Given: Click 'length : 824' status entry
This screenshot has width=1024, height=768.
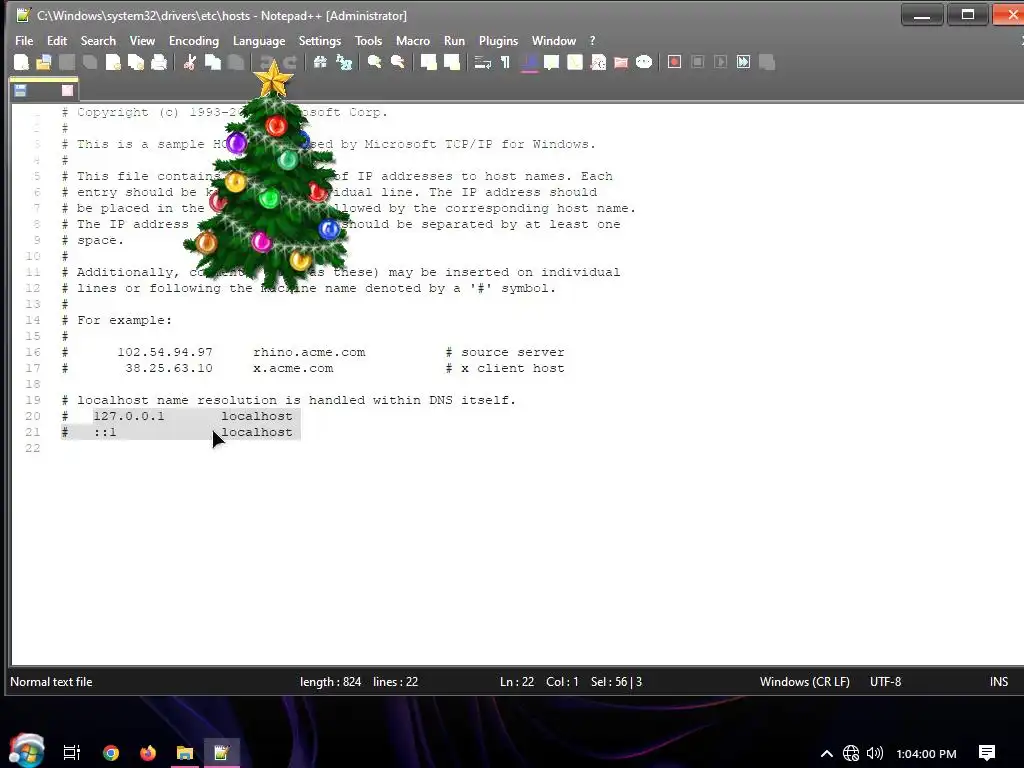Looking at the screenshot, I should [330, 682].
